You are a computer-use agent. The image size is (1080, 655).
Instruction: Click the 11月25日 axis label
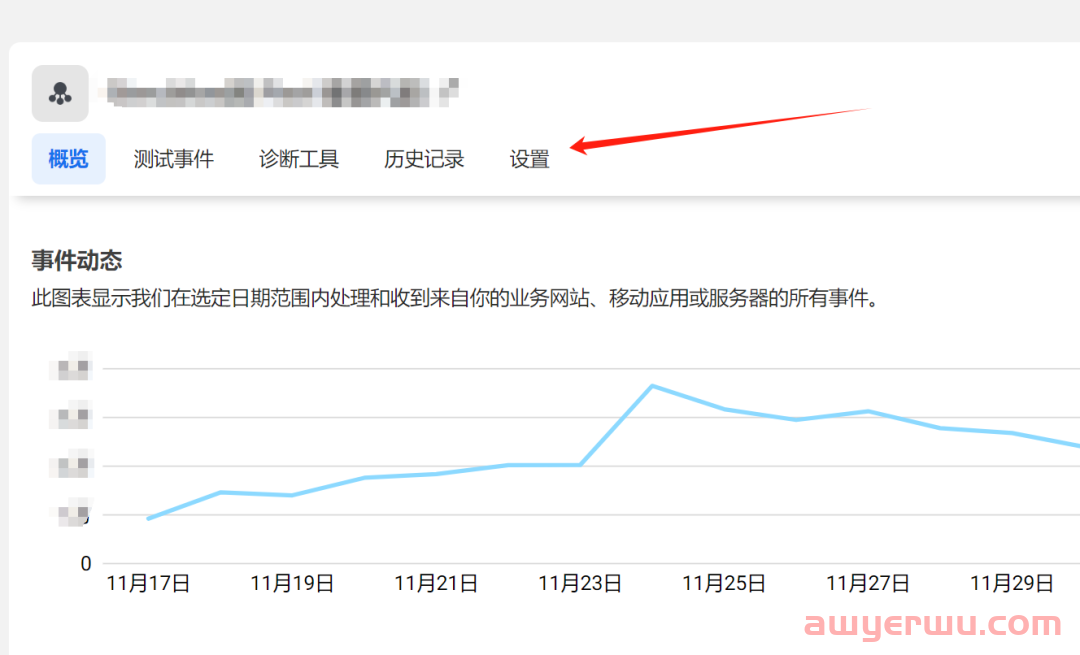pyautogui.click(x=724, y=583)
